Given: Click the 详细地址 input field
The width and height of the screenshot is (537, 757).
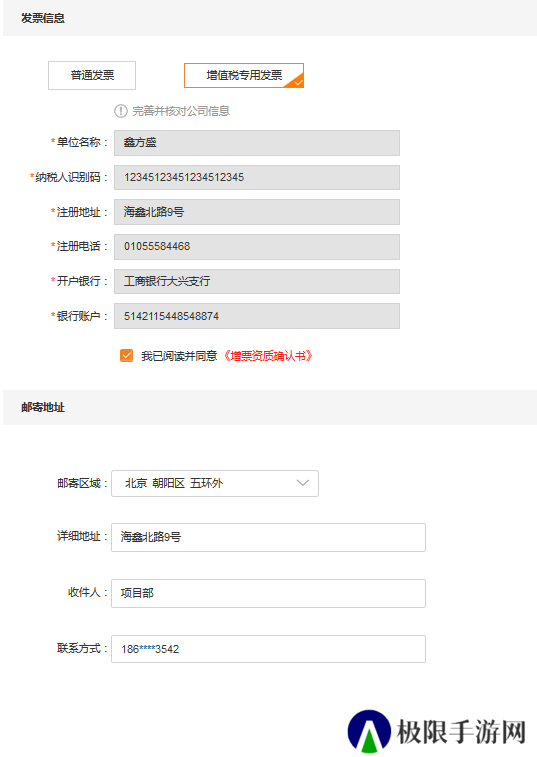Looking at the screenshot, I should tap(268, 537).
